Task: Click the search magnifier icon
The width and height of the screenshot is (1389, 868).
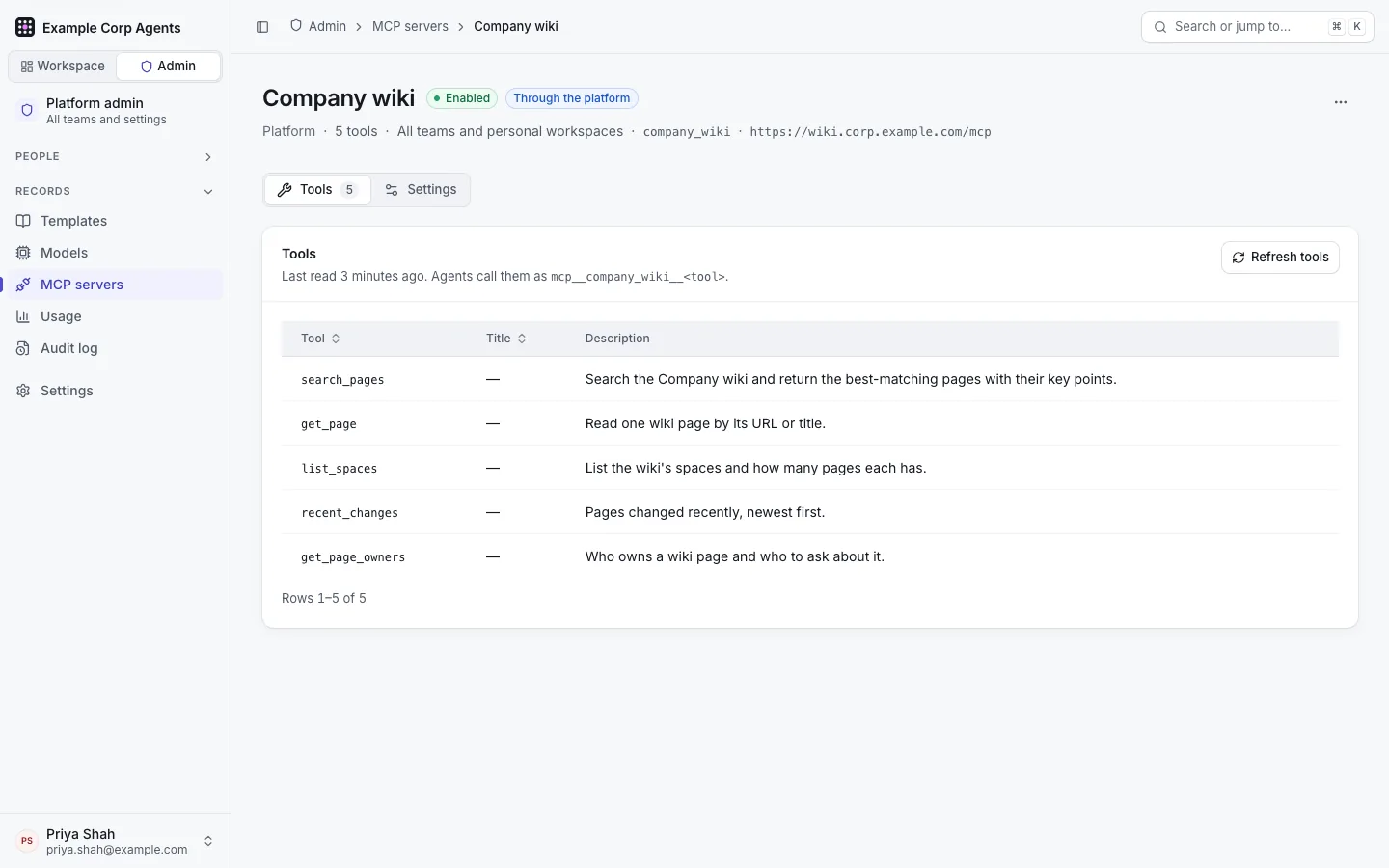Action: (1160, 27)
